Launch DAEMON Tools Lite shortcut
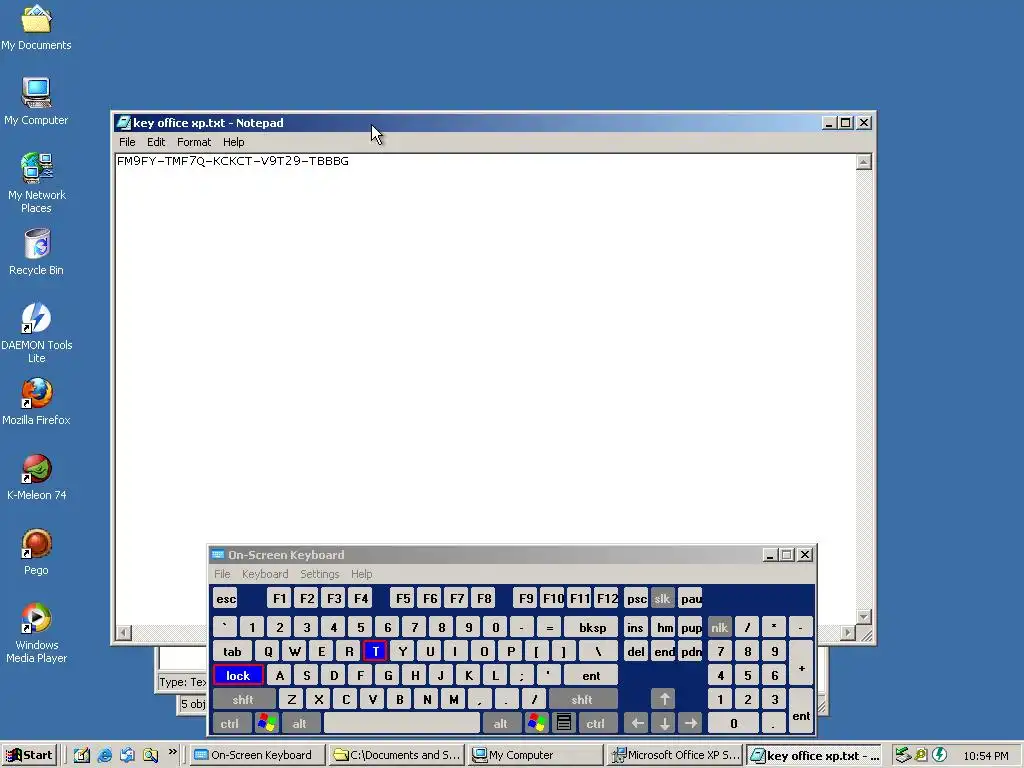Viewport: 1024px width, 768px height. [x=37, y=333]
